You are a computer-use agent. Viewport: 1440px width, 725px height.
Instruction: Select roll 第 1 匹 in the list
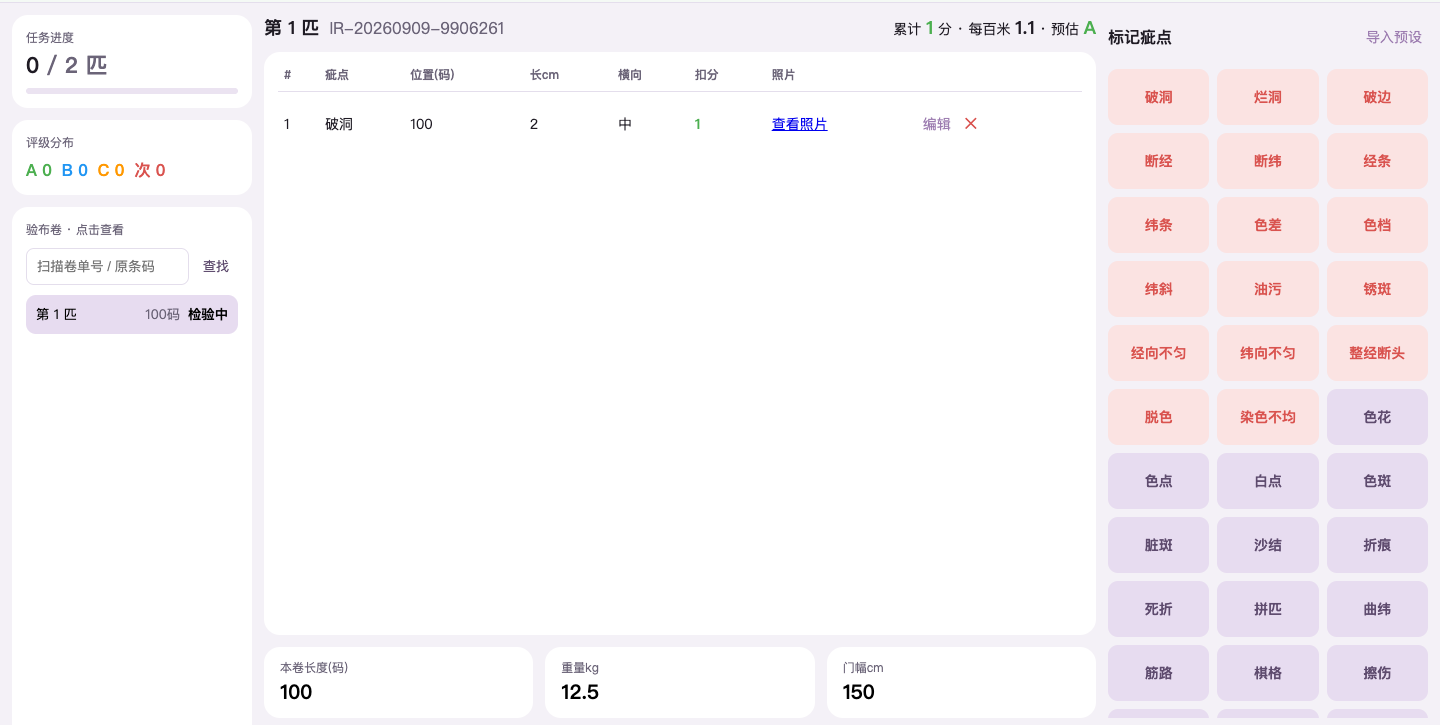coord(132,314)
